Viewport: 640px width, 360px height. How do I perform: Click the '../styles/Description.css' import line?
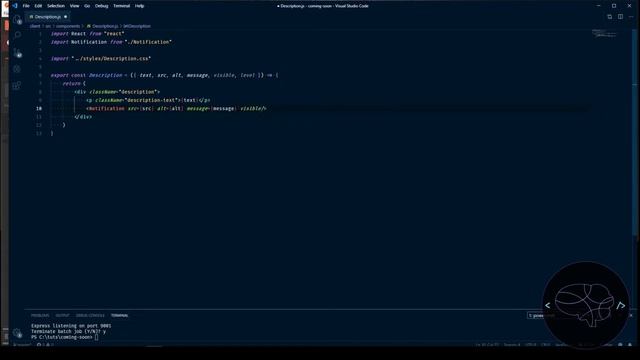(x=101, y=59)
